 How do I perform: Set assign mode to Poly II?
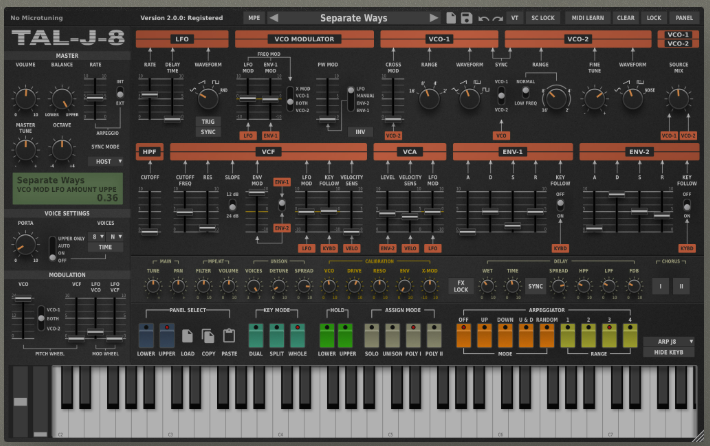coord(434,336)
